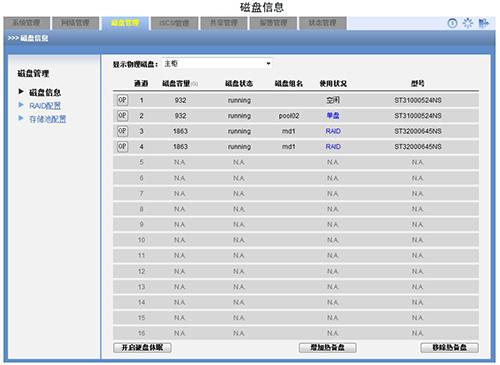This screenshot has height=365, width=500.
Task: Switch to the 报警管理 tab
Action: coord(273,23)
